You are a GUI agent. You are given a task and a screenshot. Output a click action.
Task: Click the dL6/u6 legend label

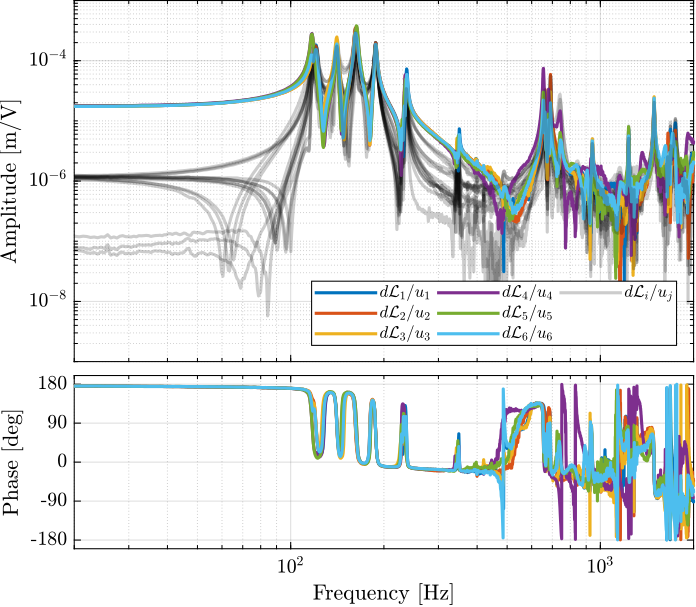click(x=527, y=334)
